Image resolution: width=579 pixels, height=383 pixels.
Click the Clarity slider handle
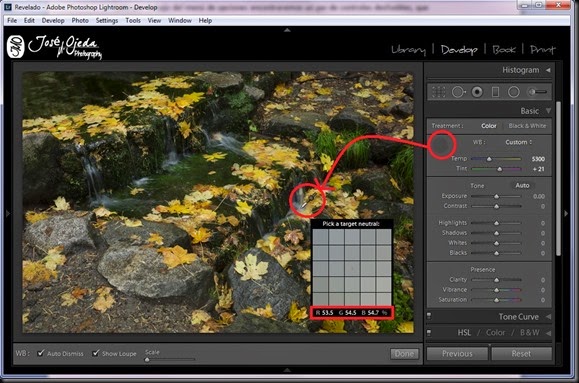coord(497,280)
